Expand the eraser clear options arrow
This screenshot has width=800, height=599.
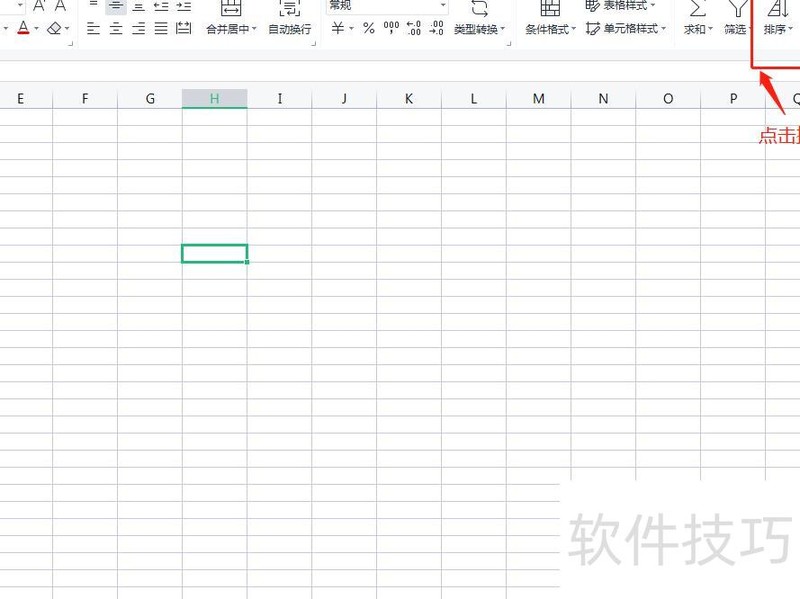(67, 29)
